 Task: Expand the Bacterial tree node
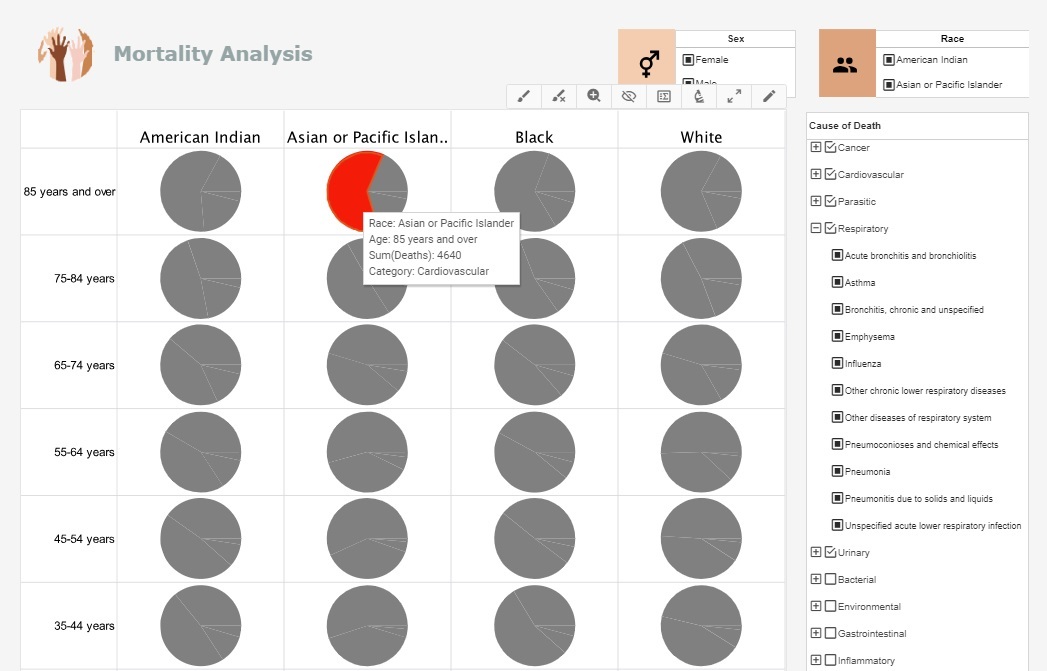pos(815,579)
